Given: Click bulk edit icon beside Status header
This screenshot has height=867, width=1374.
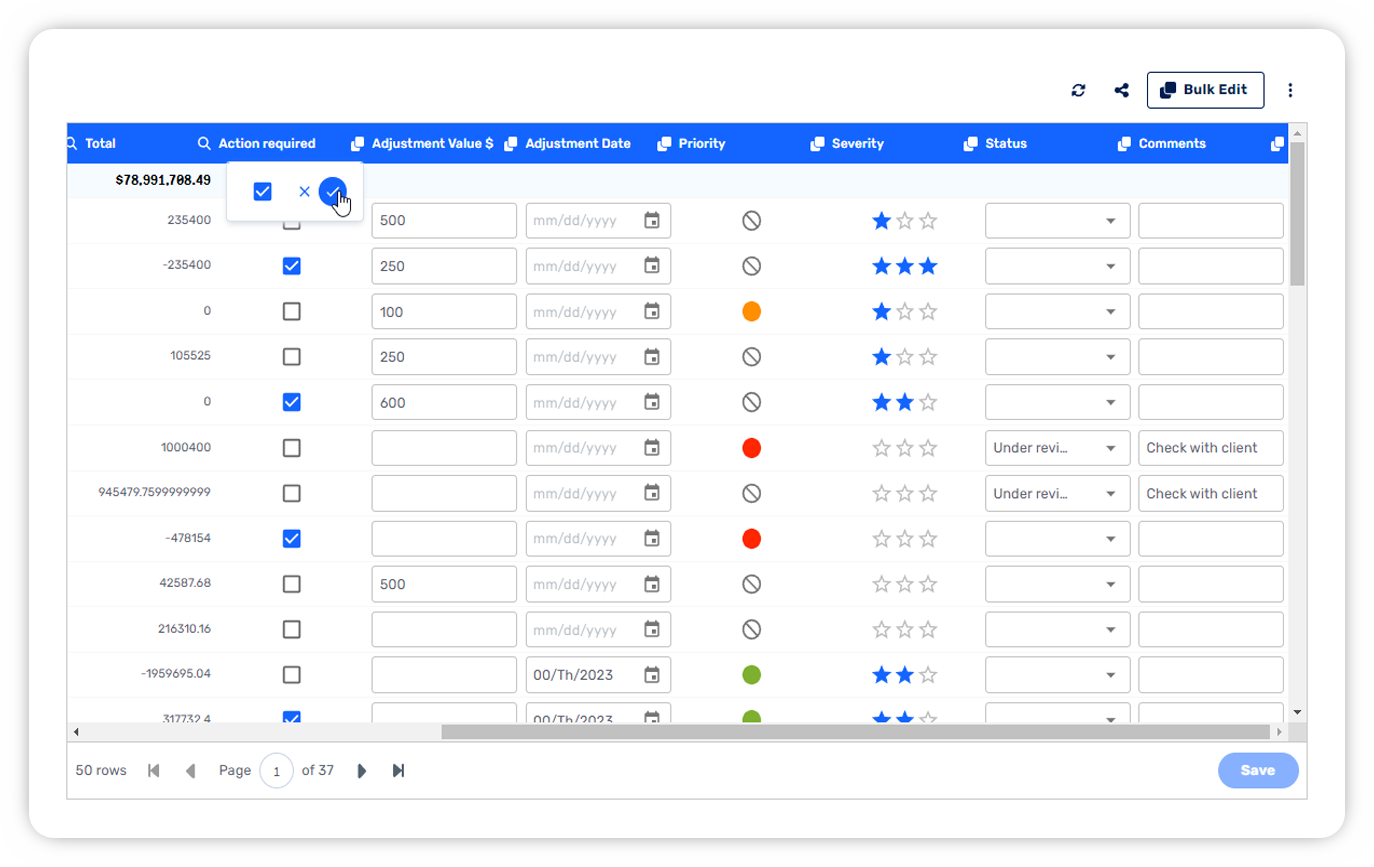Looking at the screenshot, I should (x=971, y=144).
